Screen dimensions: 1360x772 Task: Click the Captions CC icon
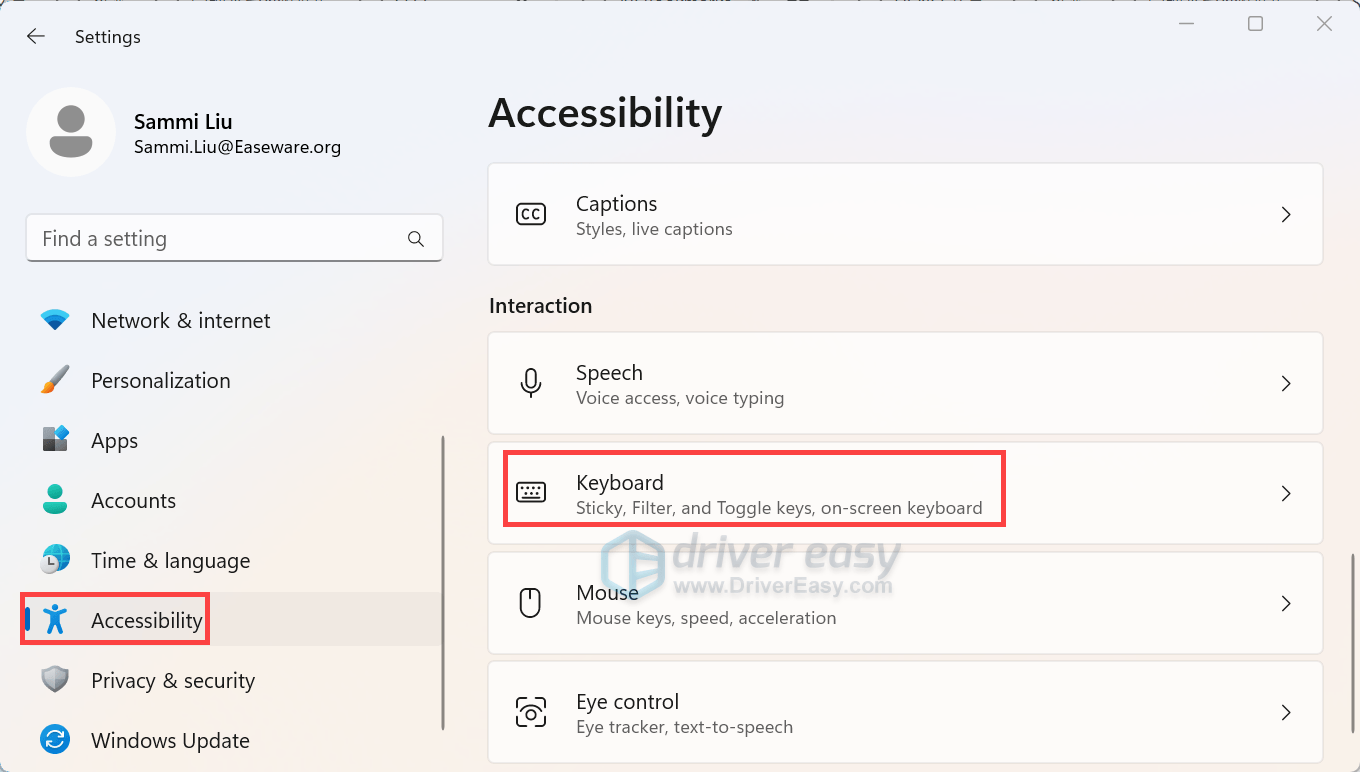click(x=531, y=214)
